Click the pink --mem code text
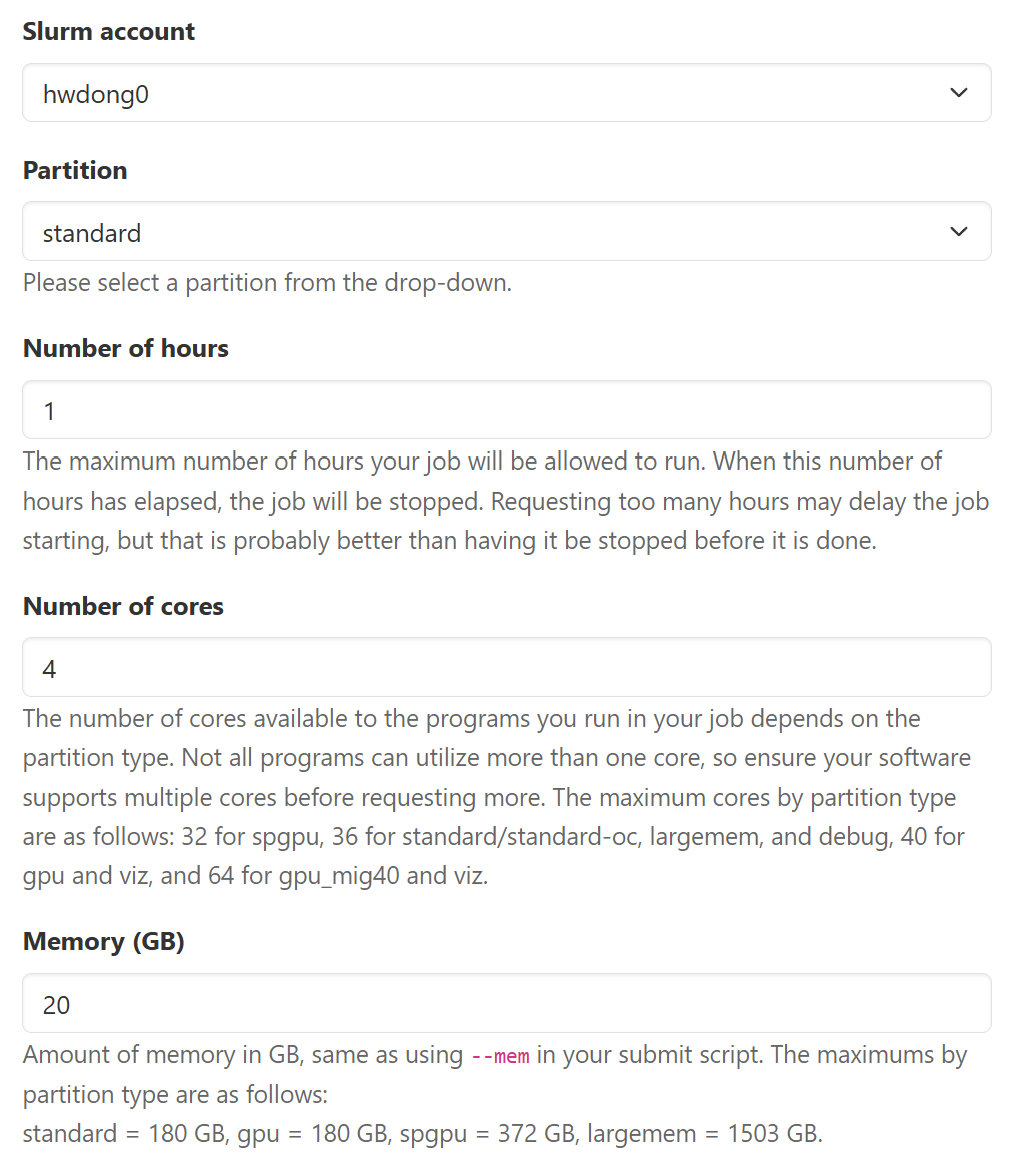This screenshot has width=1018, height=1161. [499, 1056]
